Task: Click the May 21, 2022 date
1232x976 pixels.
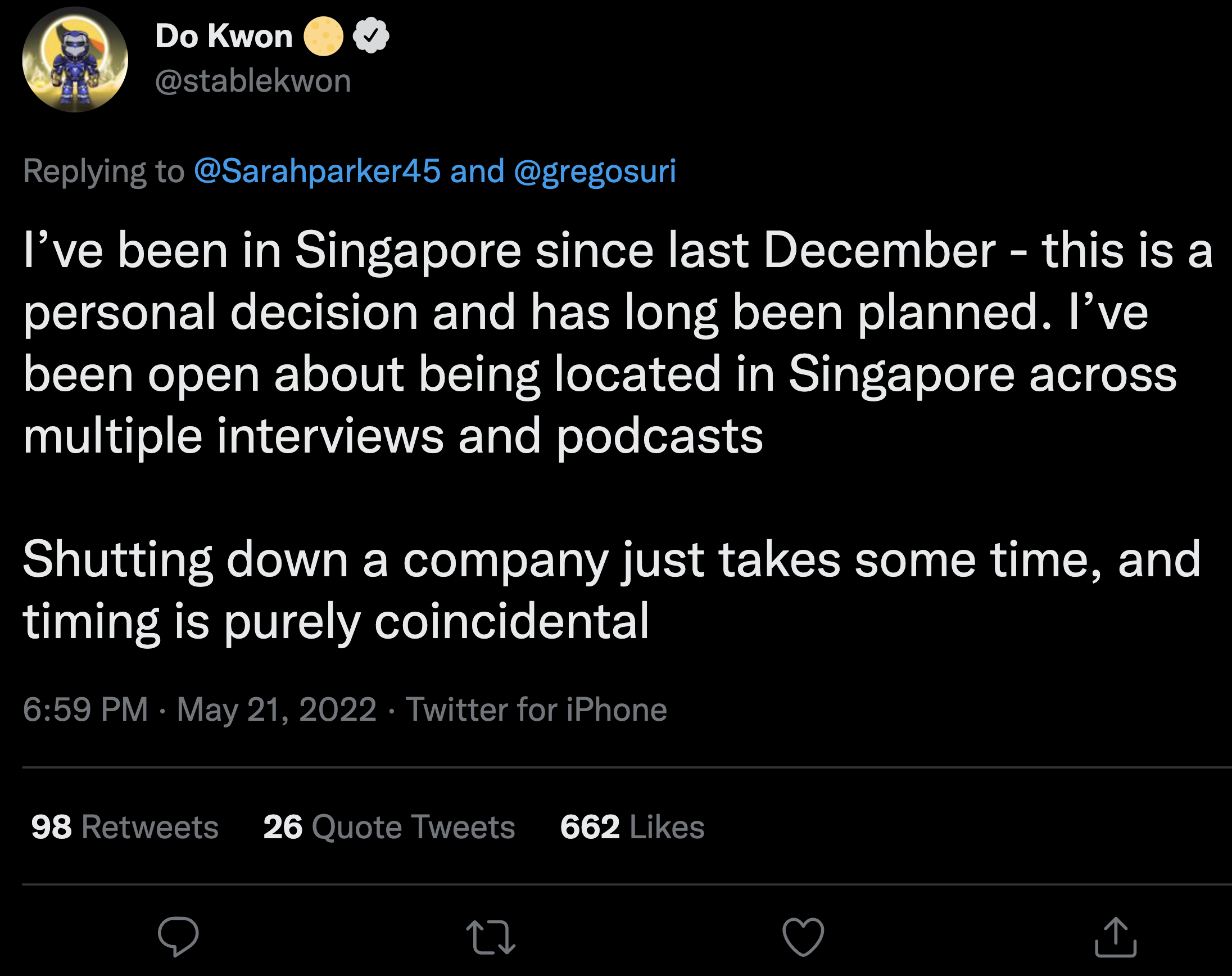Action: pyautogui.click(x=277, y=709)
